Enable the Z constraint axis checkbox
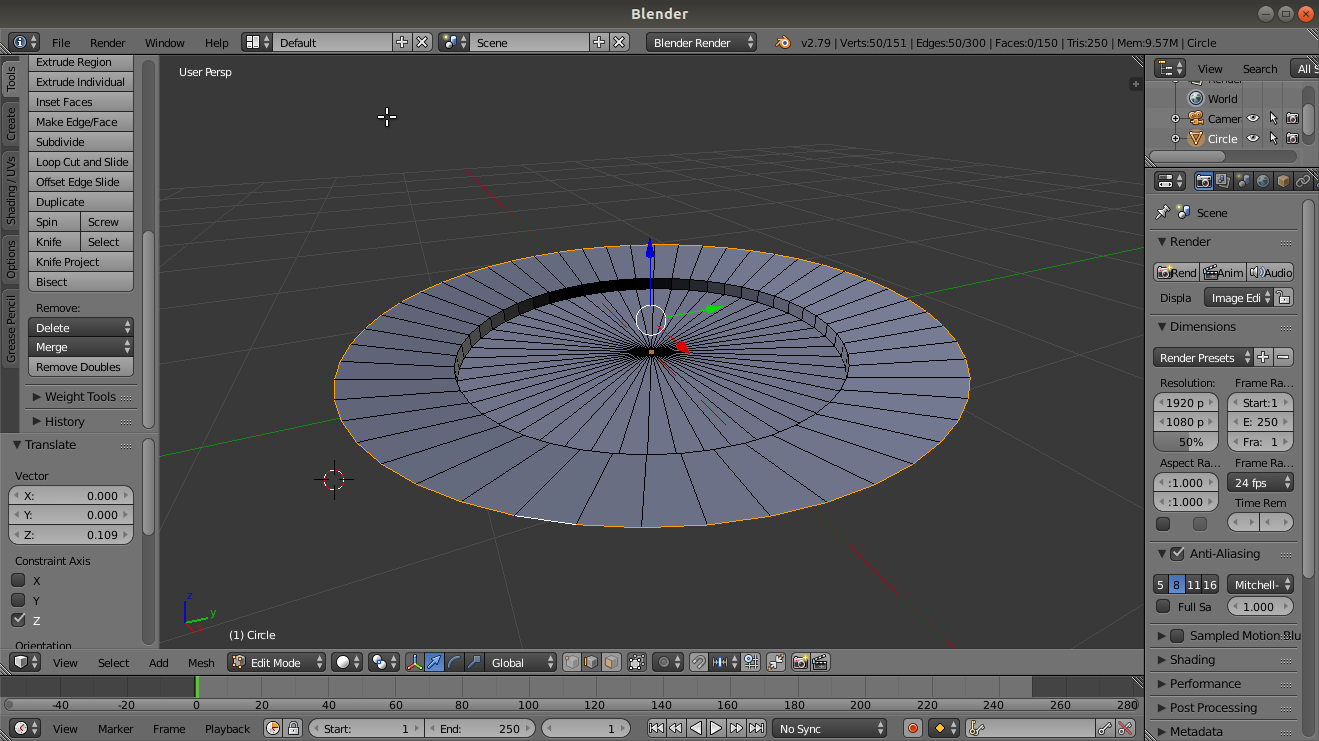 coord(18,620)
